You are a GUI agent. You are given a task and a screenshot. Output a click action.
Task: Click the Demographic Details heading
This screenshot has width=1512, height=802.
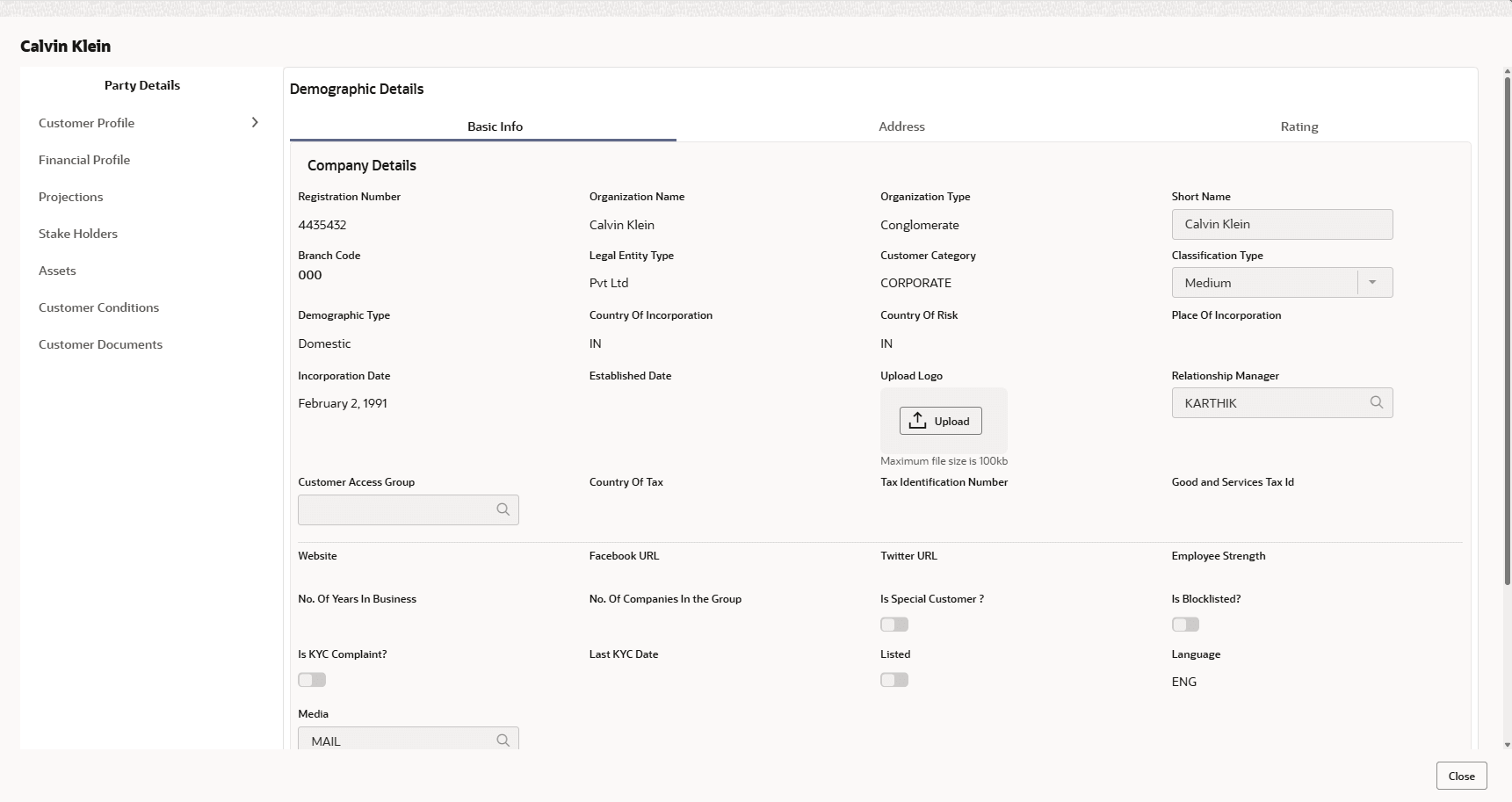pyautogui.click(x=357, y=89)
